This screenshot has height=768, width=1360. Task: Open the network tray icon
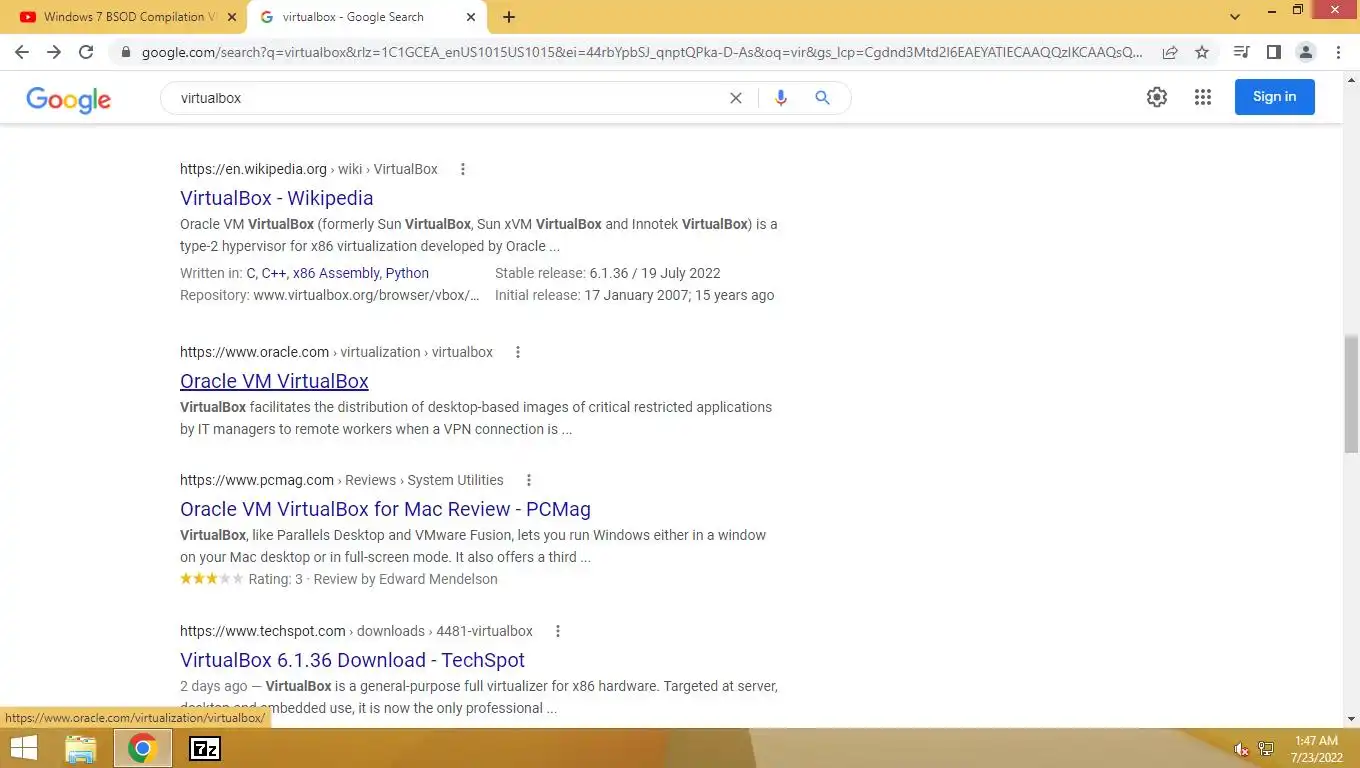pos(1266,749)
